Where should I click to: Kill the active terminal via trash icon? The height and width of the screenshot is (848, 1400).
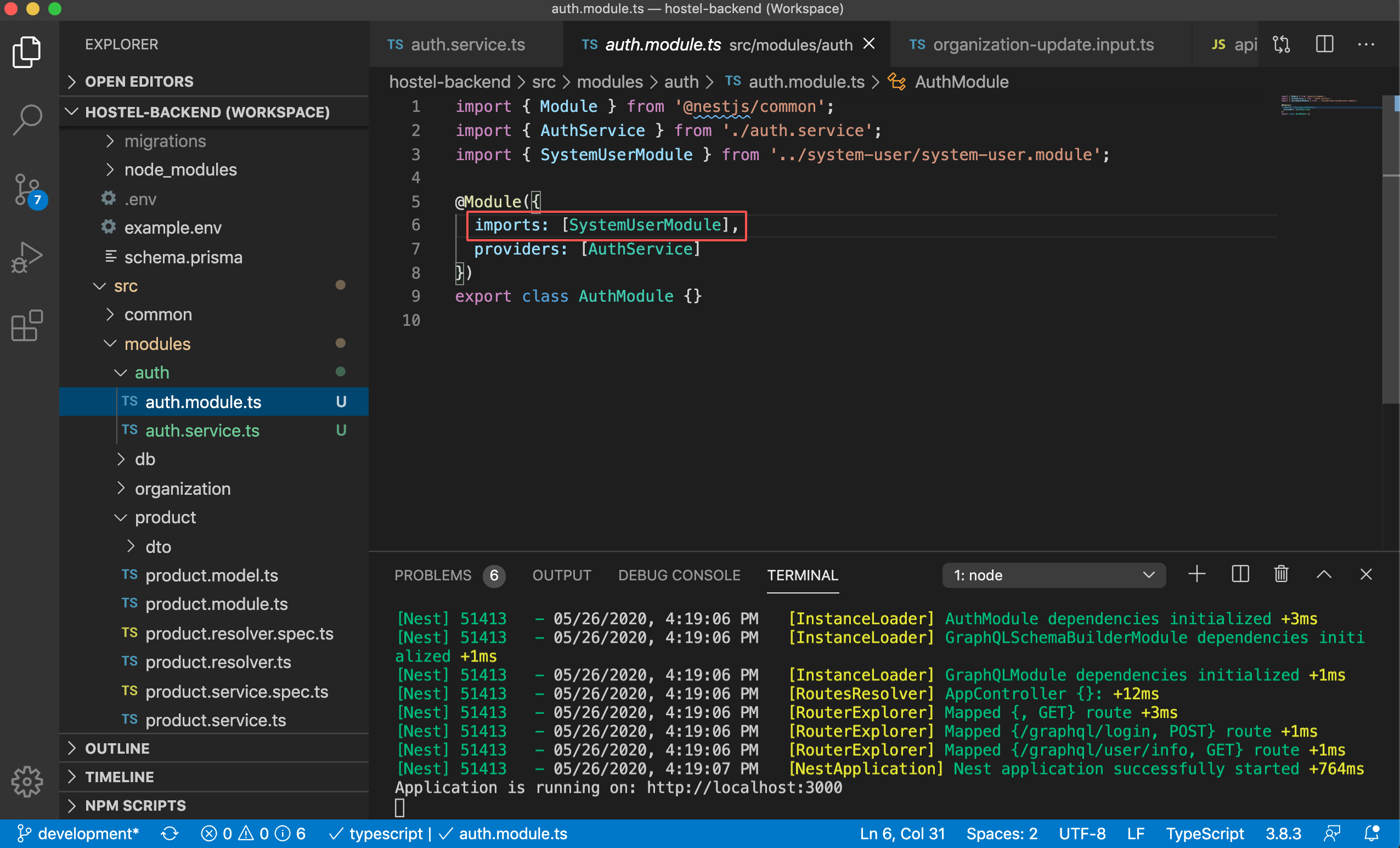(x=1280, y=574)
